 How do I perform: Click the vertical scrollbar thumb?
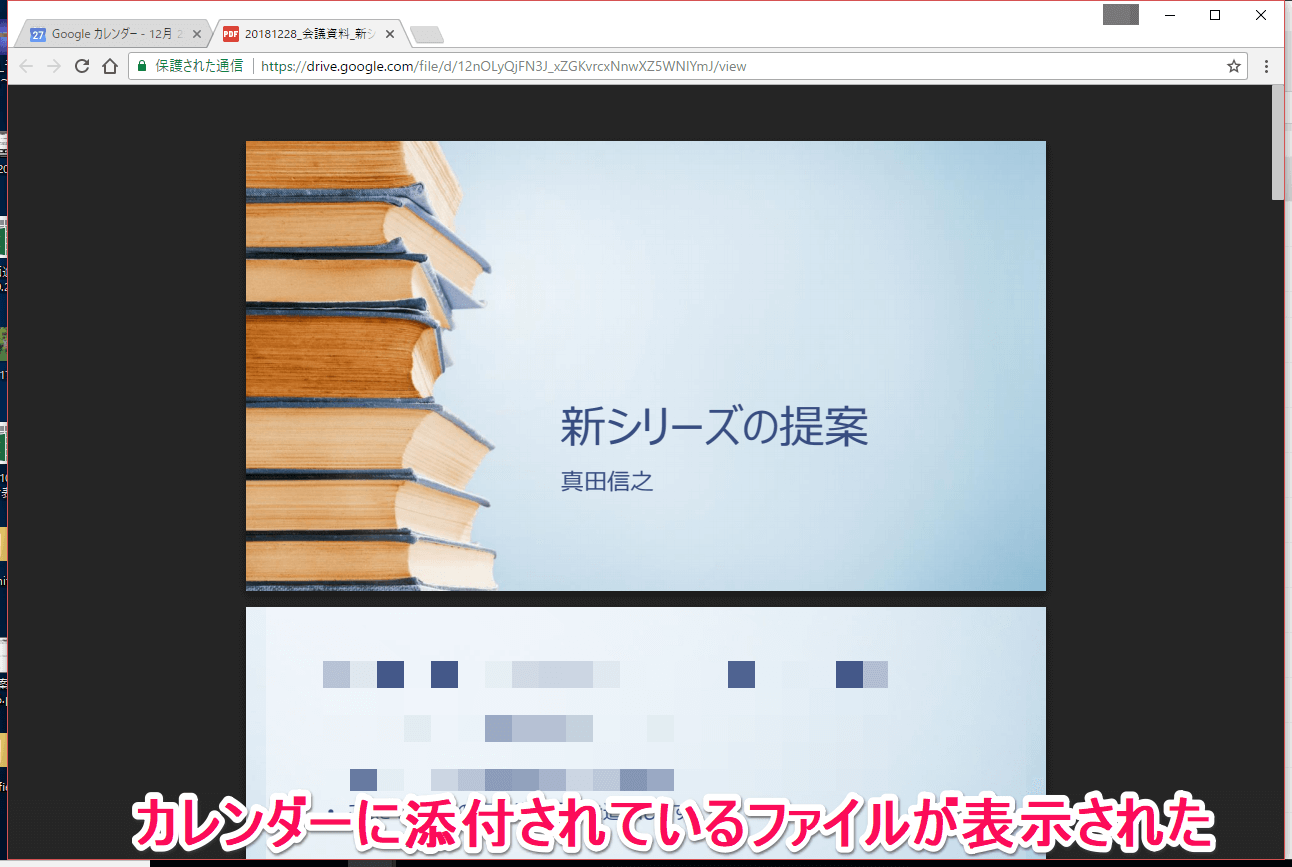point(1277,143)
